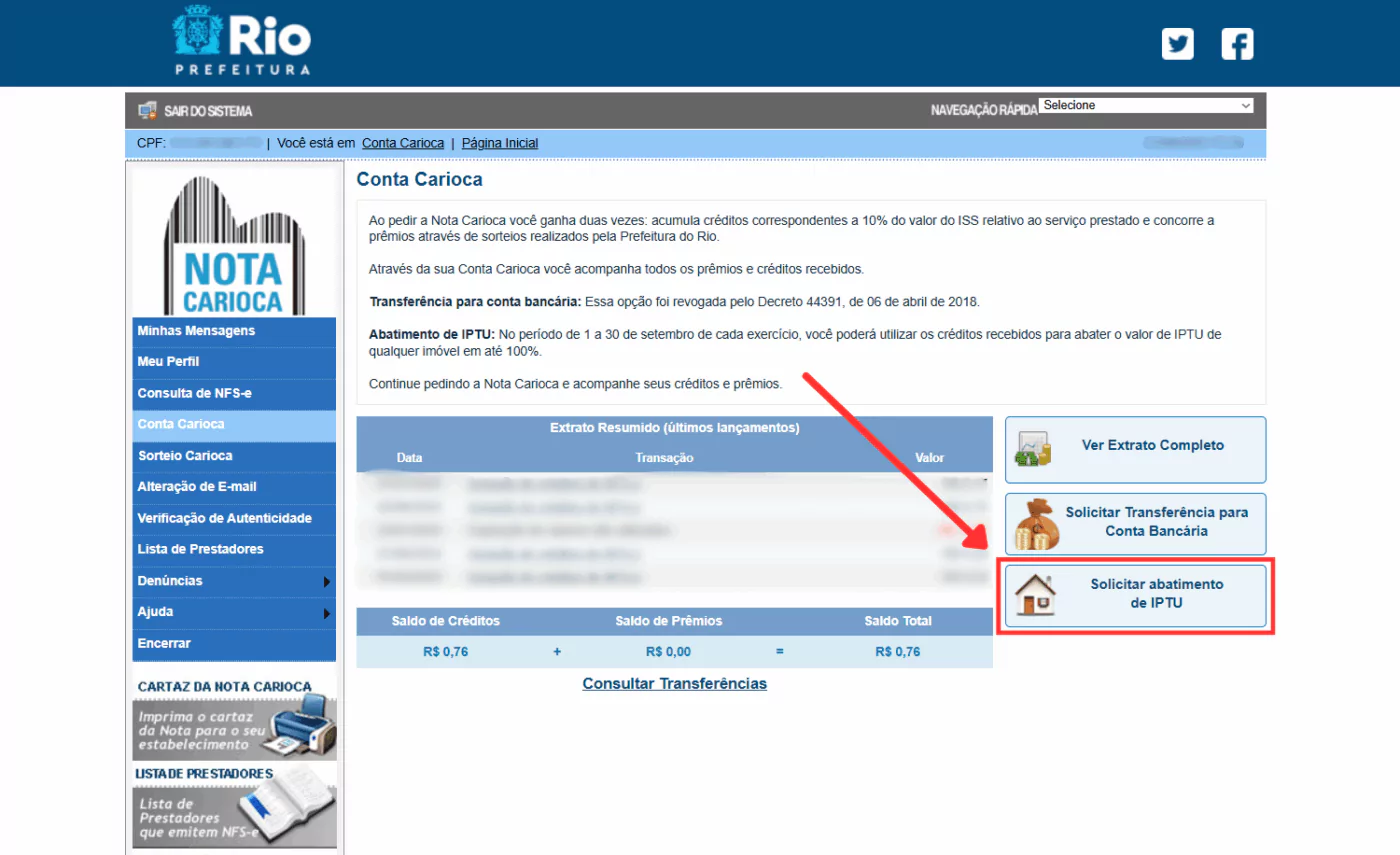Click the Facebook icon
This screenshot has height=855, width=1400.
[1237, 44]
